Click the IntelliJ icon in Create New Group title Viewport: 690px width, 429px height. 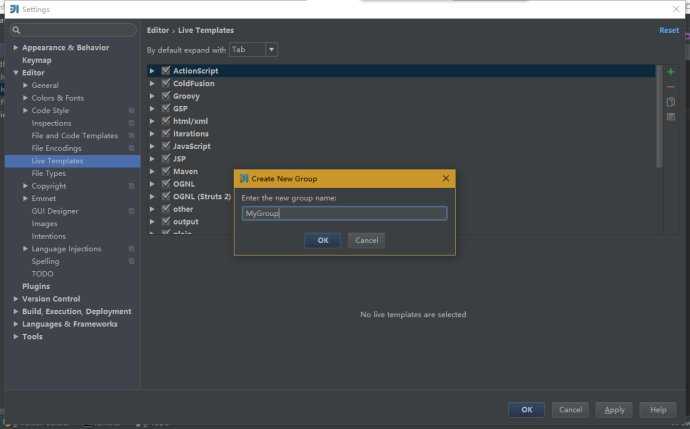click(x=244, y=179)
